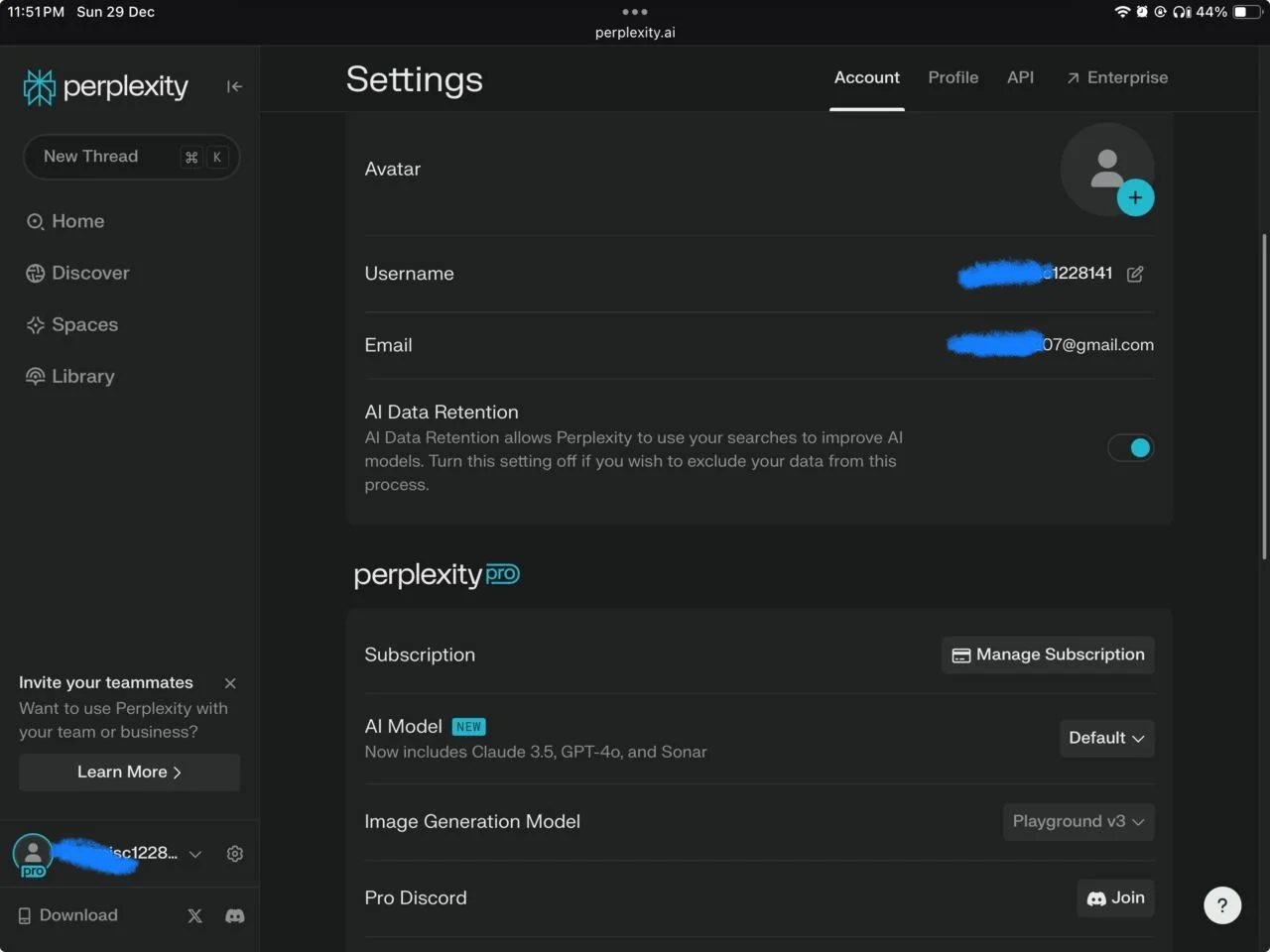The image size is (1270, 952).
Task: Switch to the Profile tab
Action: [x=953, y=77]
